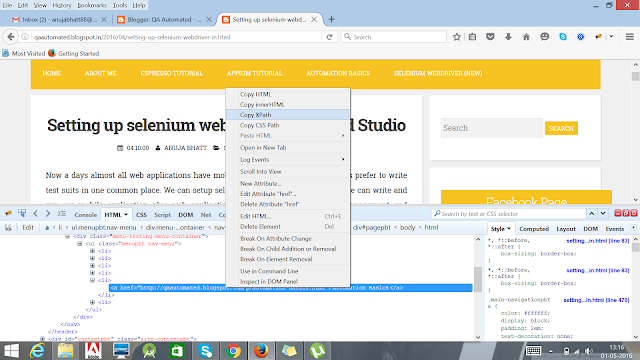Expand the div contentpbt node
This screenshot has width=640, height=360.
[42, 339]
